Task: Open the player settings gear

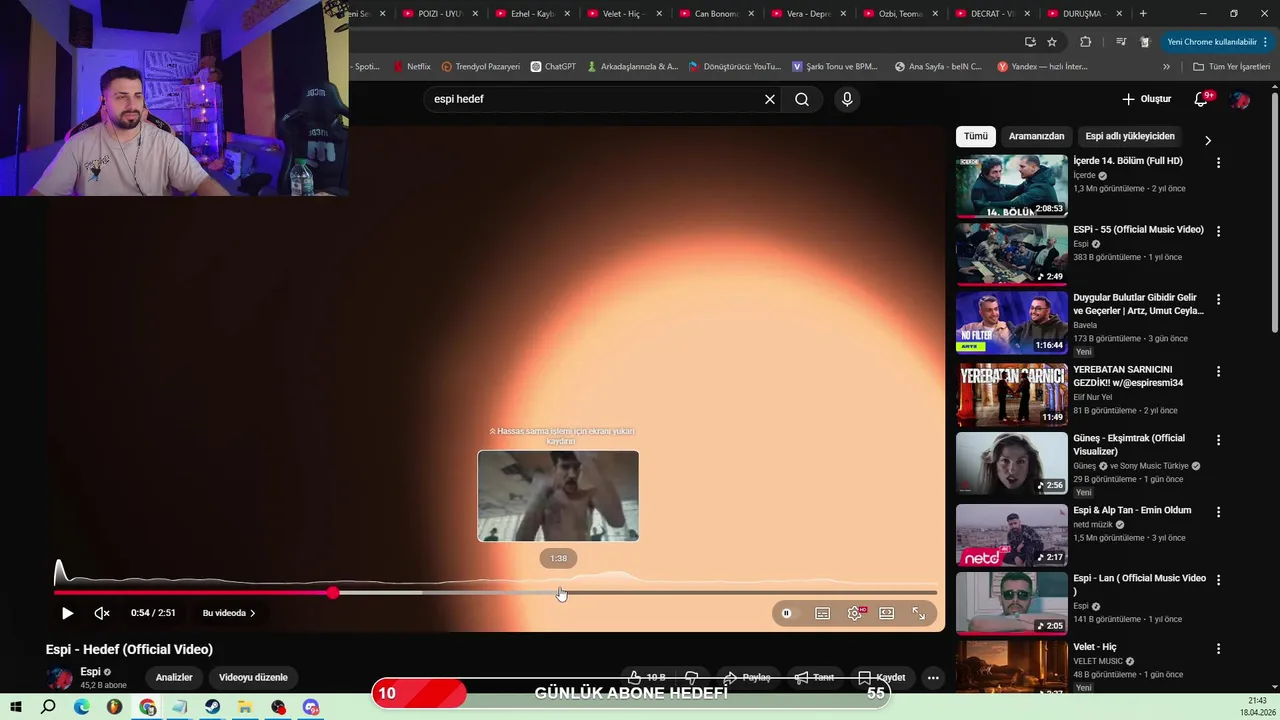Action: [855, 613]
